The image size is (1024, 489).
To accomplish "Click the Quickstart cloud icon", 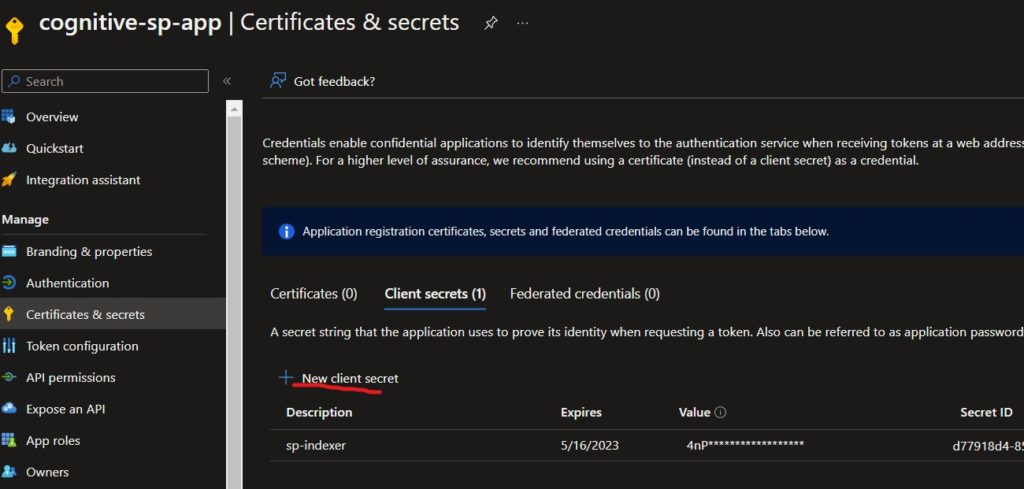I will [8, 148].
